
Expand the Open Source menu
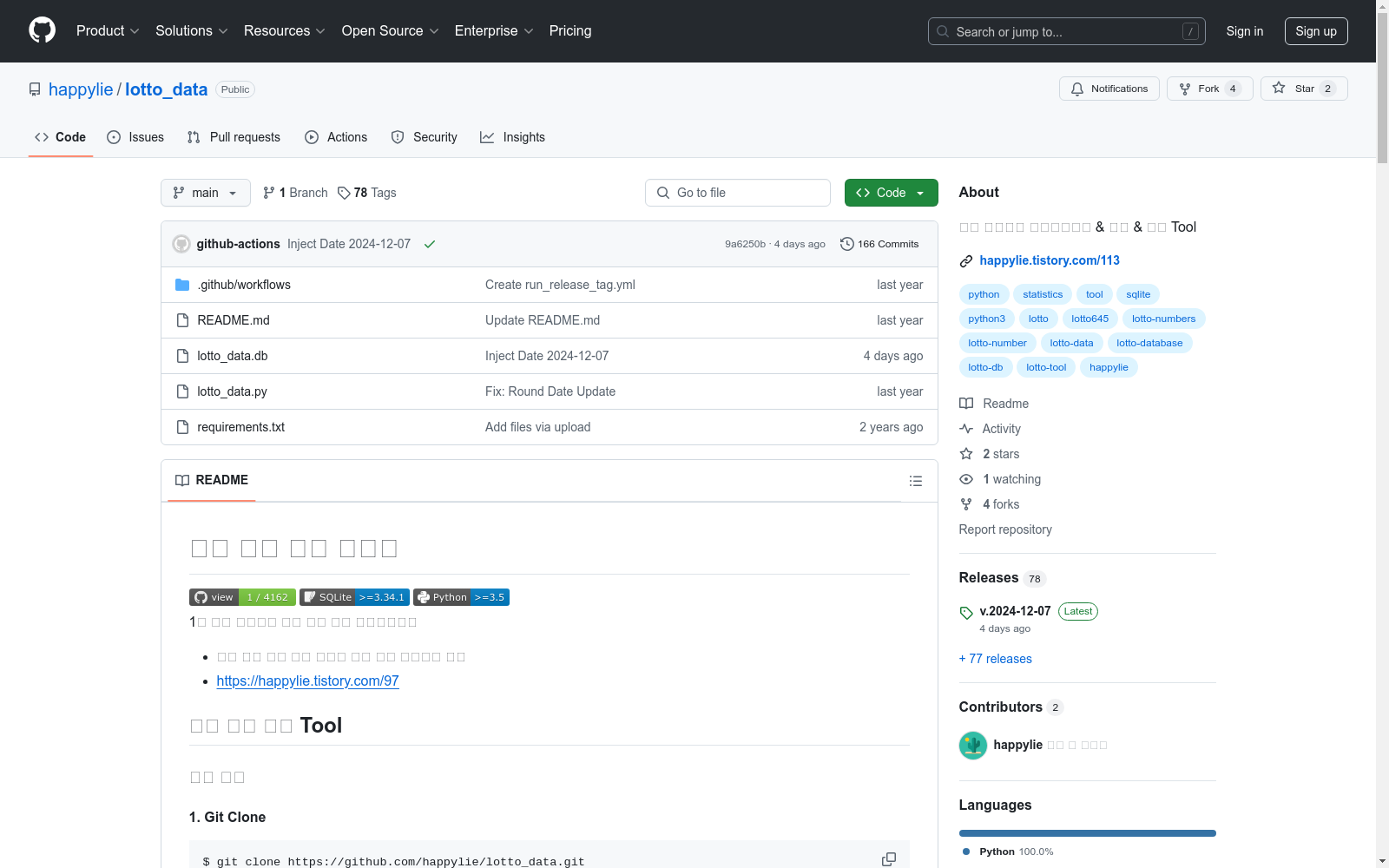click(x=391, y=31)
